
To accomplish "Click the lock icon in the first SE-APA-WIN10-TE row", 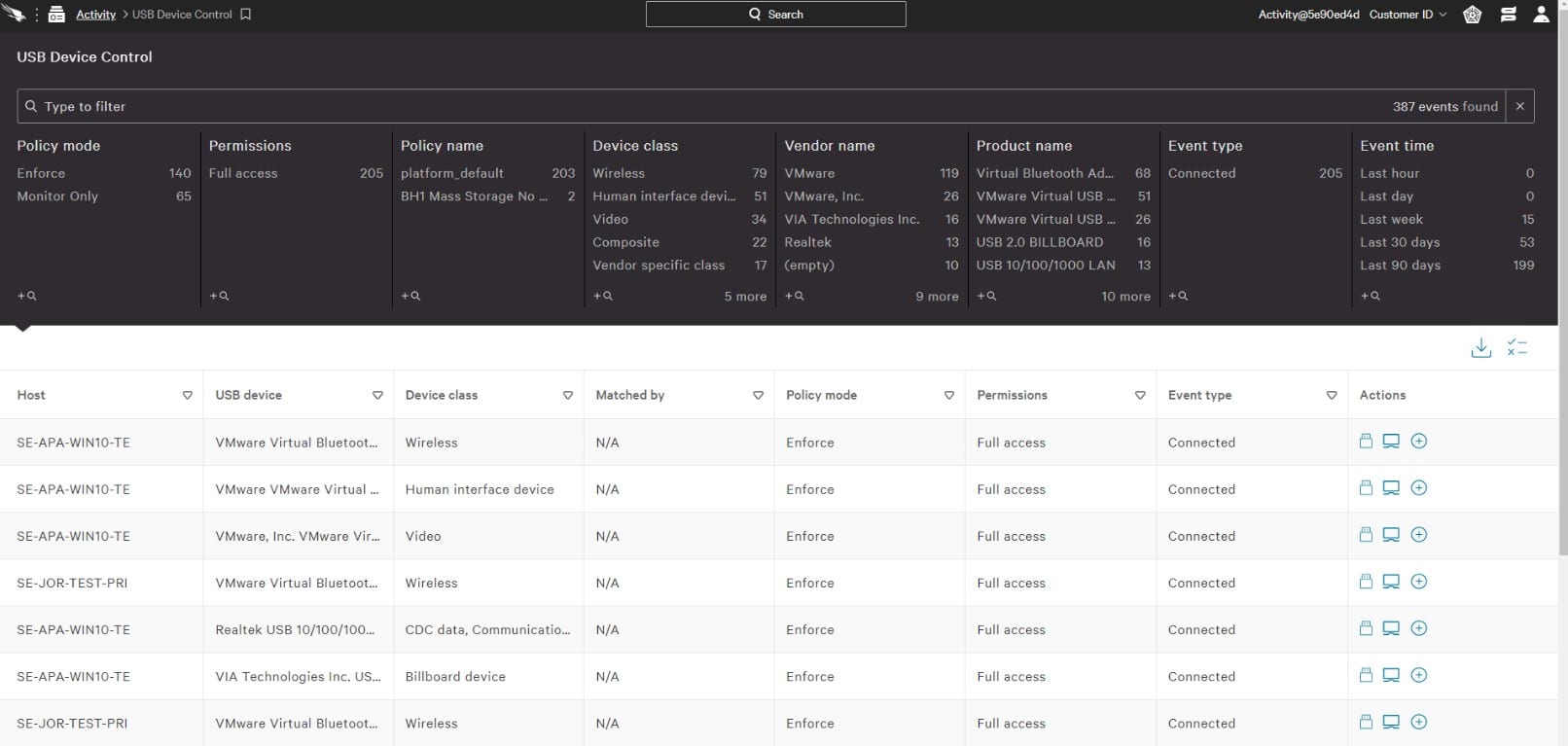I will point(1366,441).
